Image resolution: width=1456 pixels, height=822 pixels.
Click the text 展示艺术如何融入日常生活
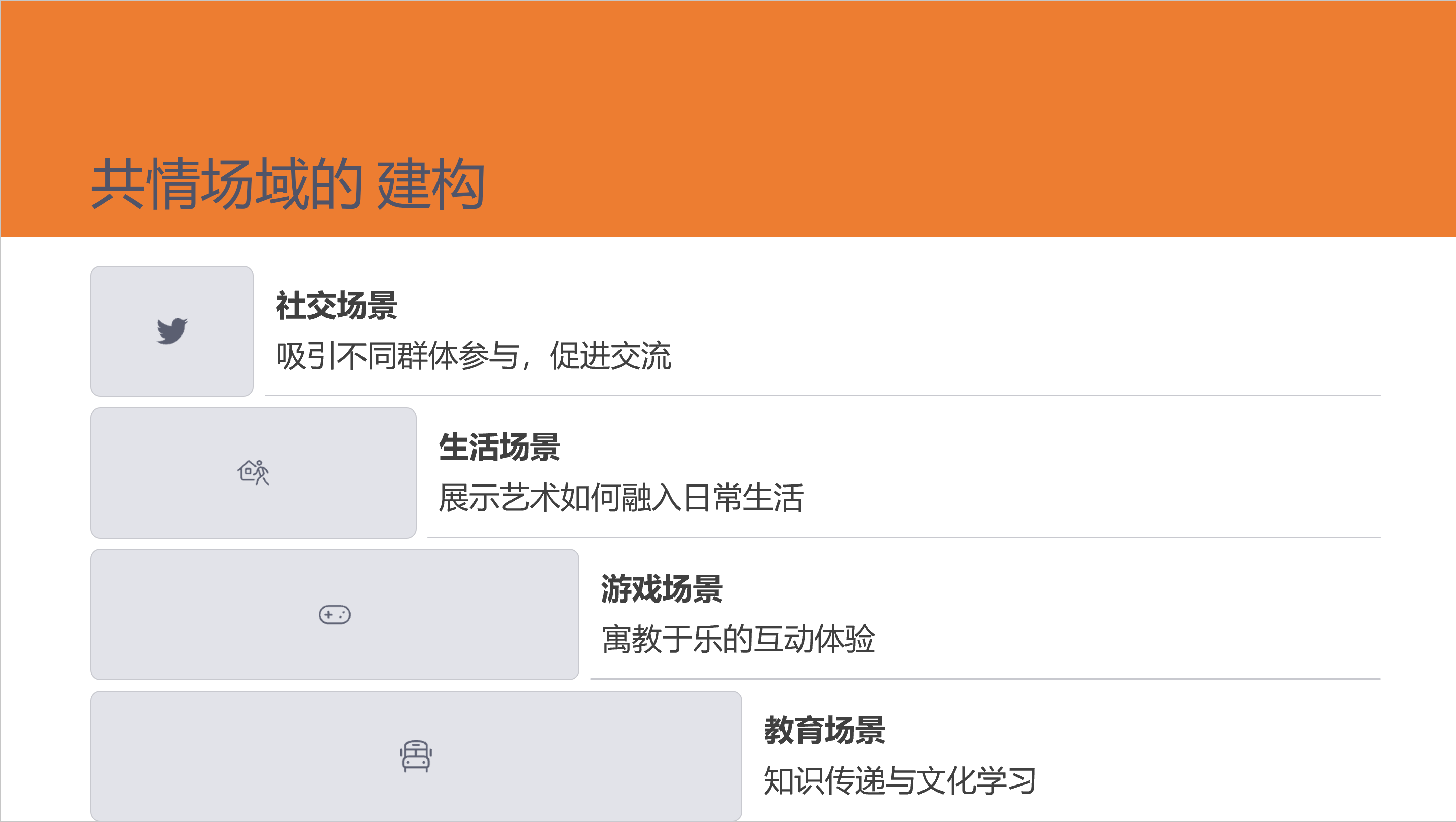pos(621,498)
